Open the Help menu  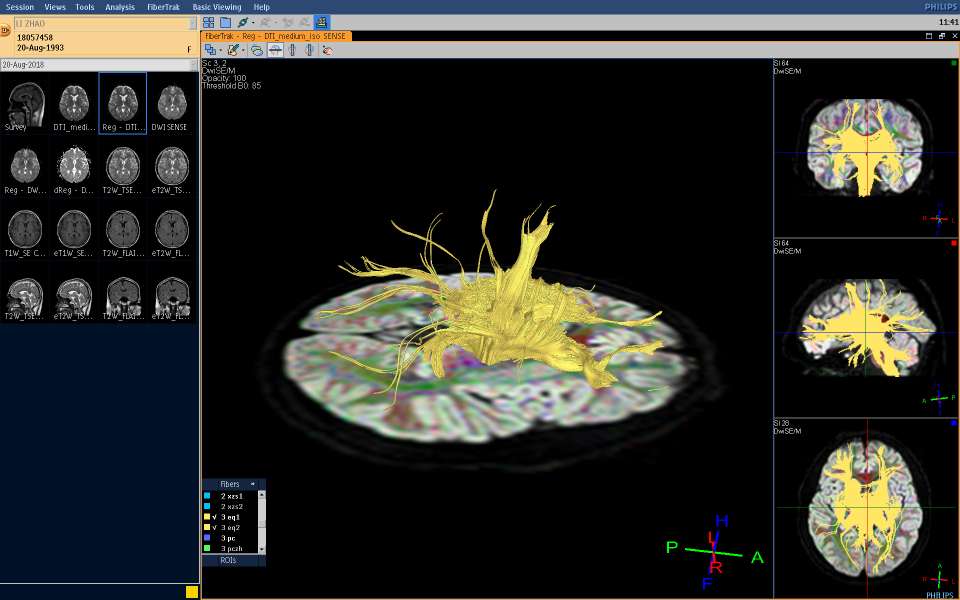point(261,7)
